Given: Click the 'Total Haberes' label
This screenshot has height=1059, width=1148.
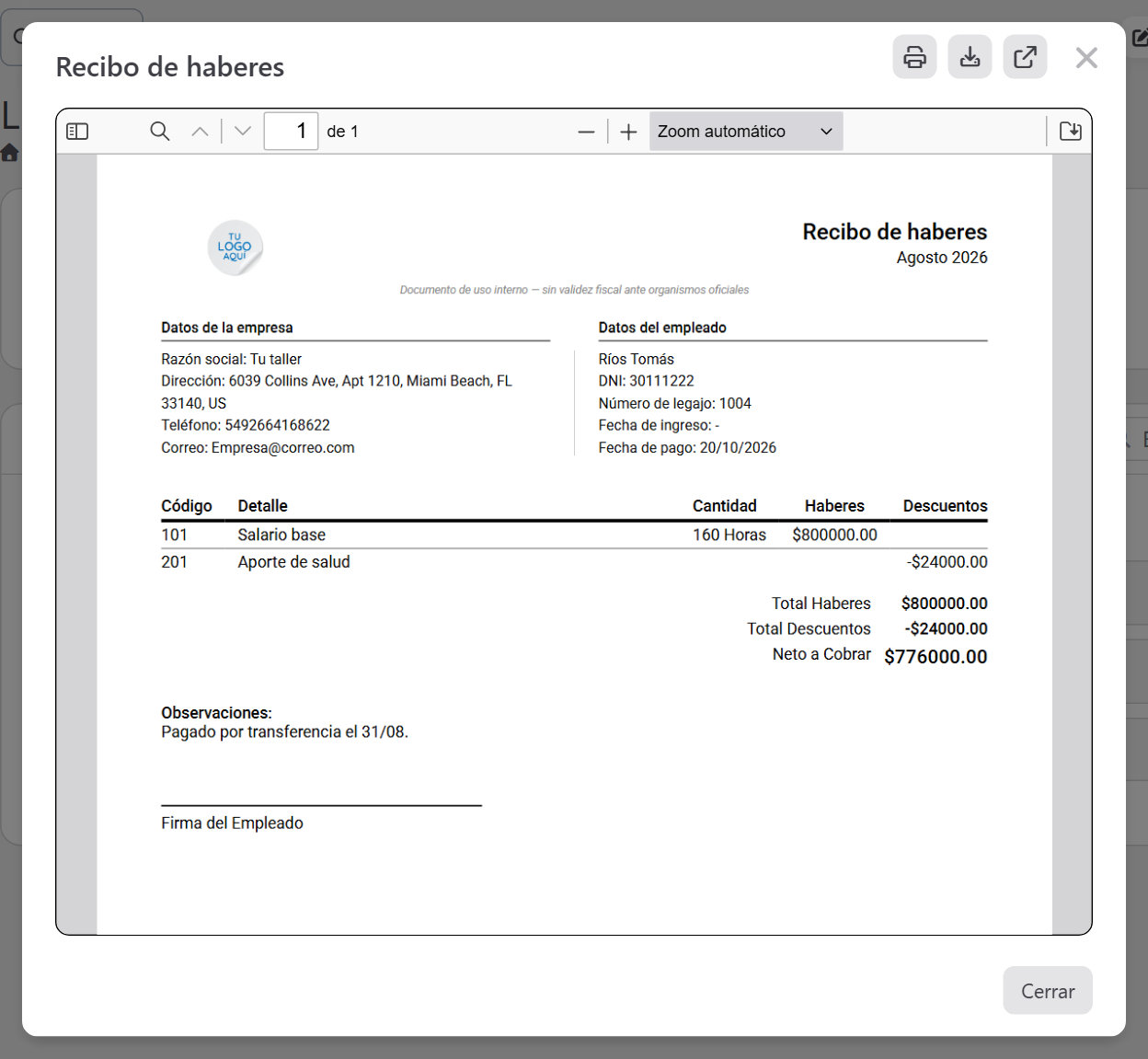Looking at the screenshot, I should click(821, 604).
